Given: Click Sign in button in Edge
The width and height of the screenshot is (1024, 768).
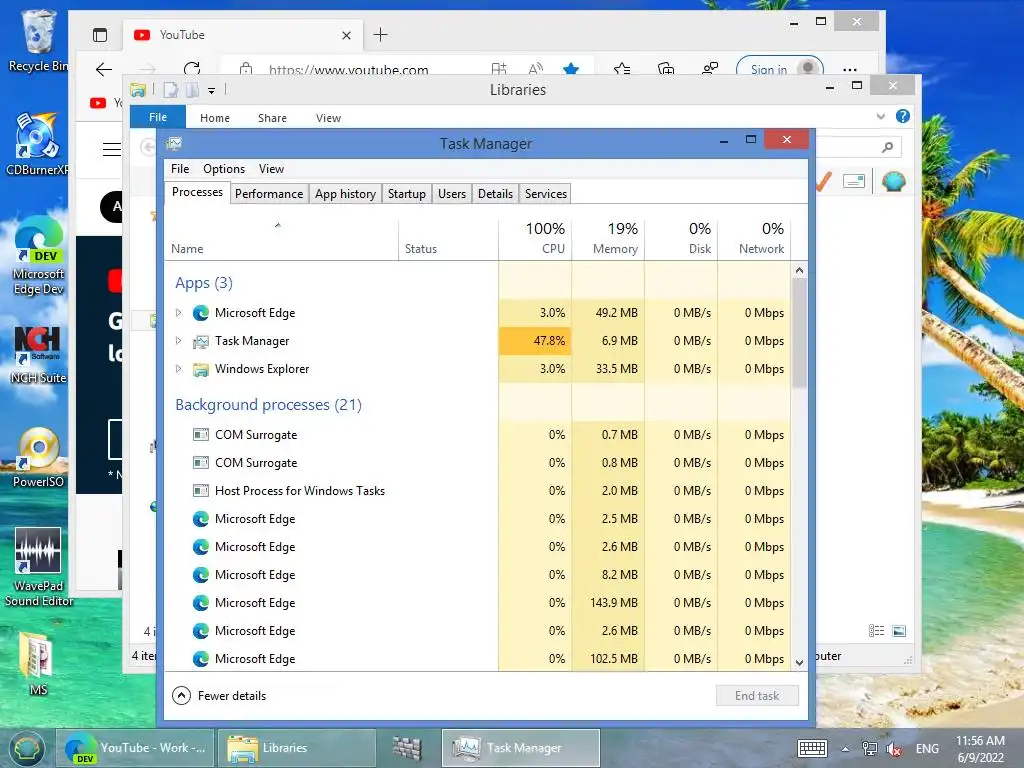Looking at the screenshot, I should [x=780, y=69].
